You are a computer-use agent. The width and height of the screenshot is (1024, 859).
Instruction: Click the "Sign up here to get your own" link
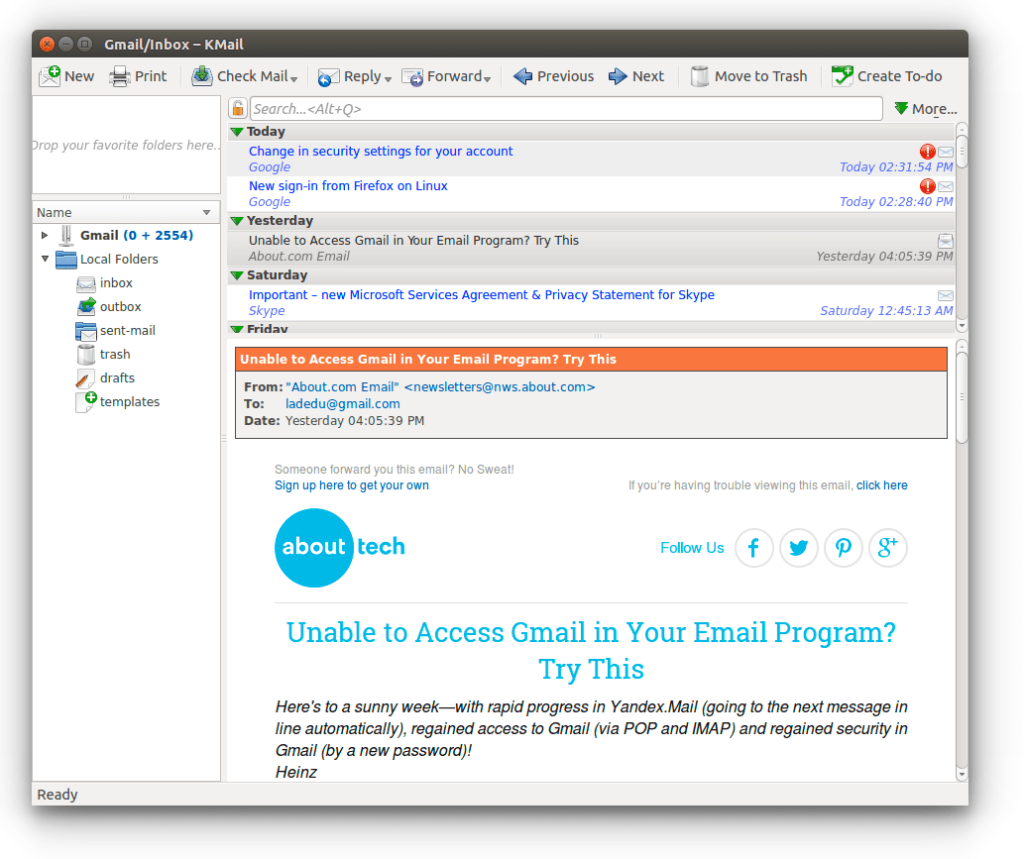351,485
